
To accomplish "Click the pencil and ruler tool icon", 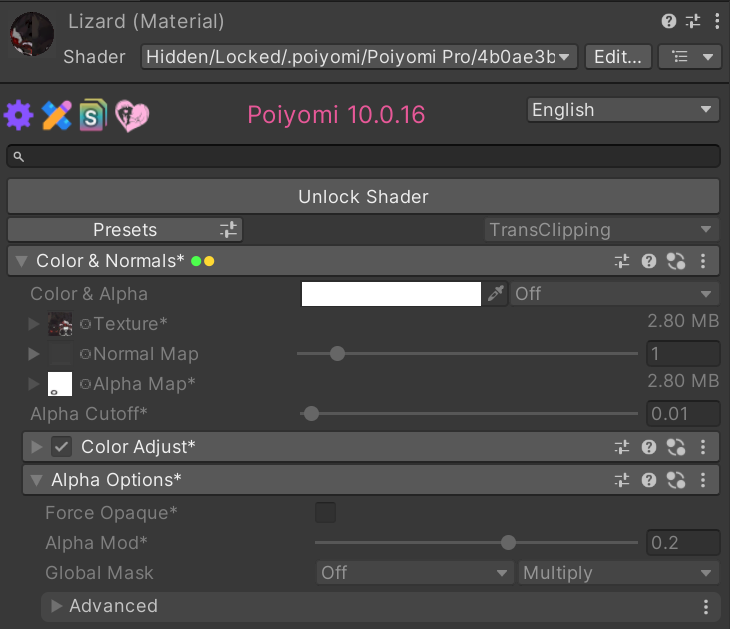I will [x=56, y=115].
